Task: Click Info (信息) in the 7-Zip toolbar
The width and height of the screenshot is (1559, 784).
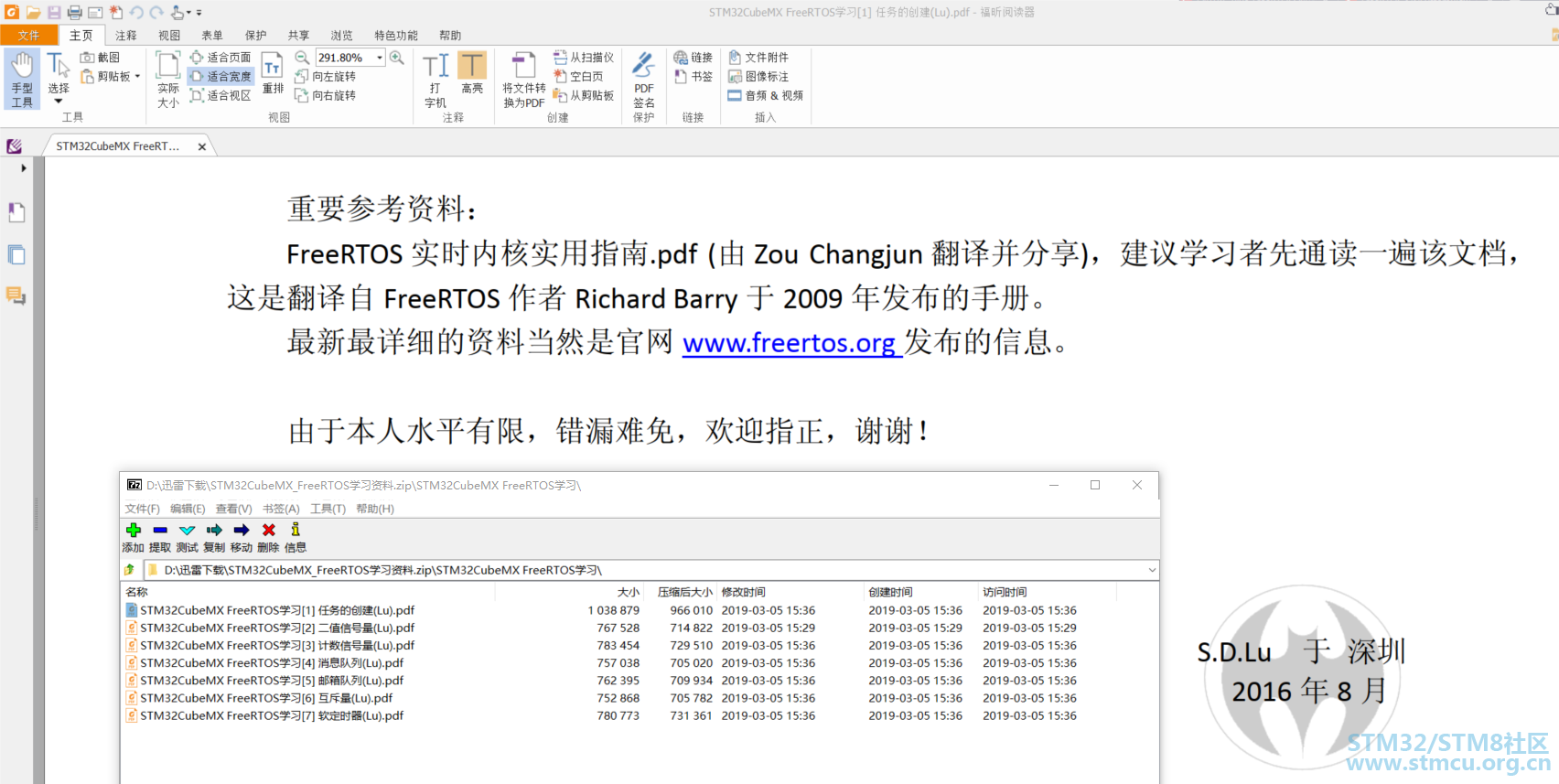Action: [296, 538]
